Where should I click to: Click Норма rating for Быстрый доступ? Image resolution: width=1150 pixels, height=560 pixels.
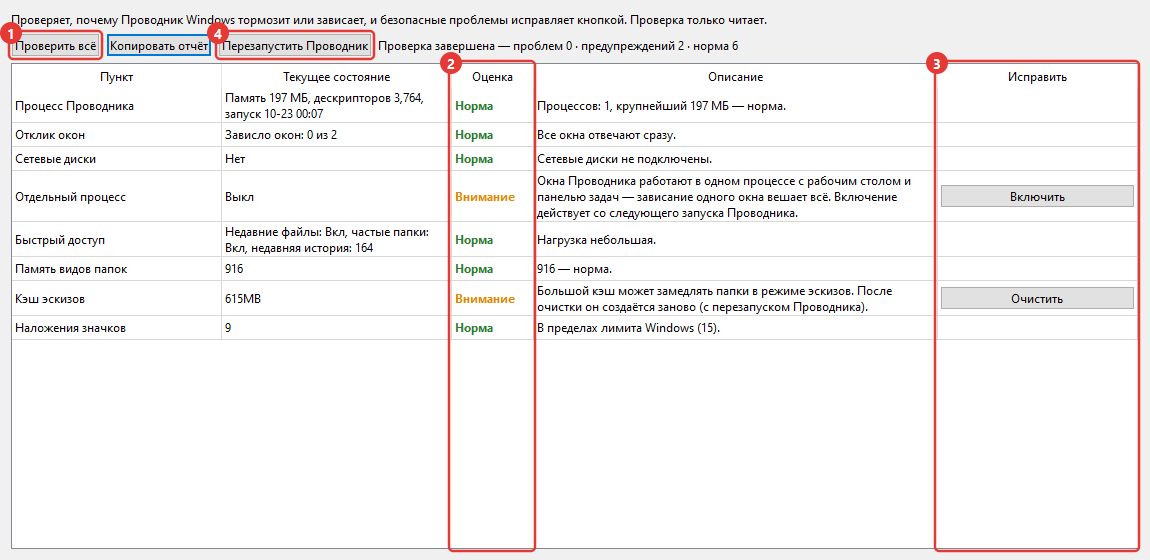click(x=475, y=240)
